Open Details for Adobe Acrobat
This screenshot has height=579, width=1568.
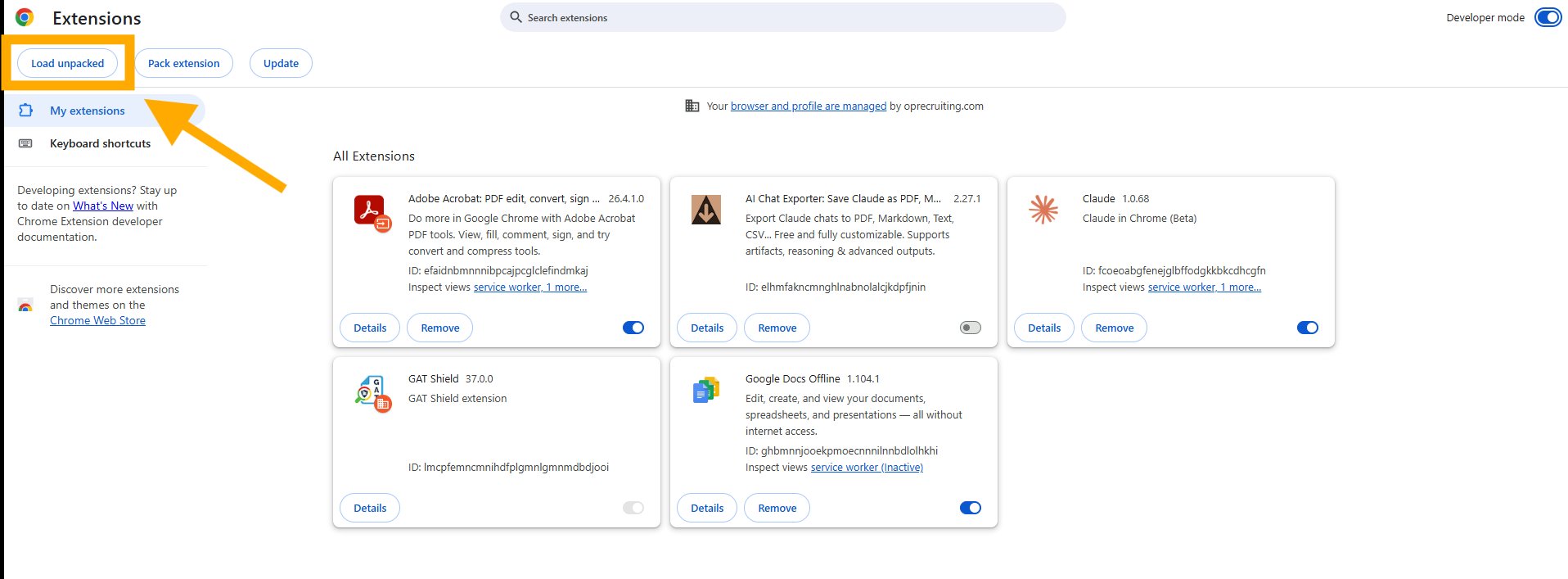pyautogui.click(x=370, y=328)
